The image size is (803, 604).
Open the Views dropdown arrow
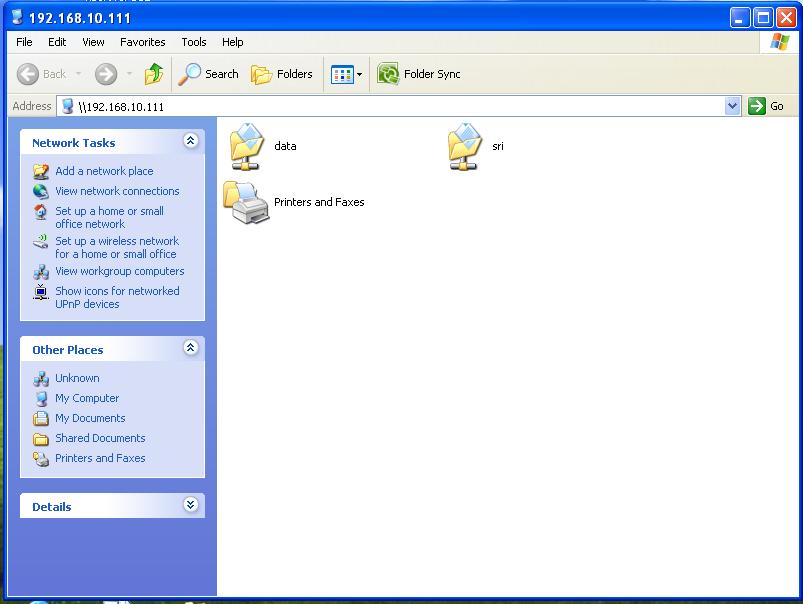point(360,75)
